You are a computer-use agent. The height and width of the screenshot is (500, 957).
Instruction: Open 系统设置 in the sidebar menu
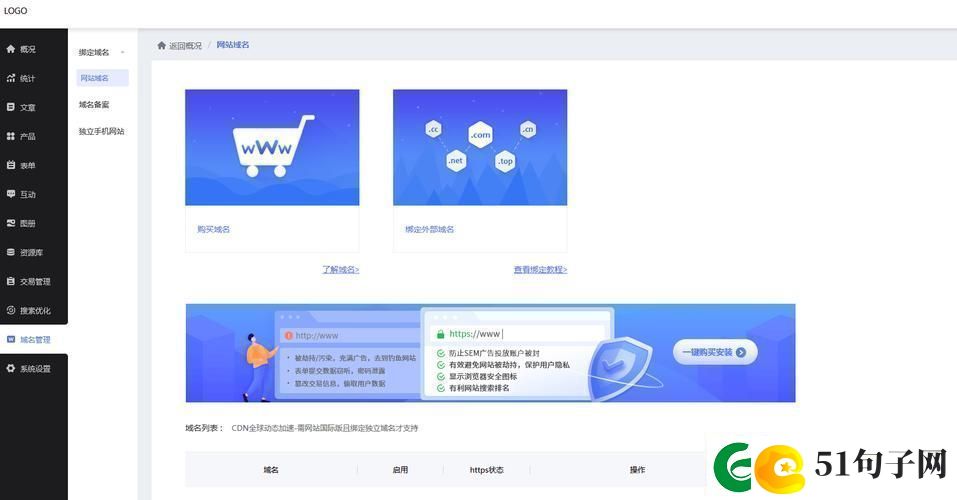click(34, 369)
